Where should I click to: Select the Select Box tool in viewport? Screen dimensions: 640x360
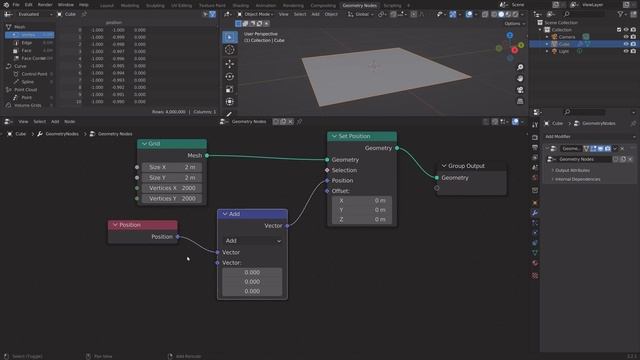tap(230, 37)
